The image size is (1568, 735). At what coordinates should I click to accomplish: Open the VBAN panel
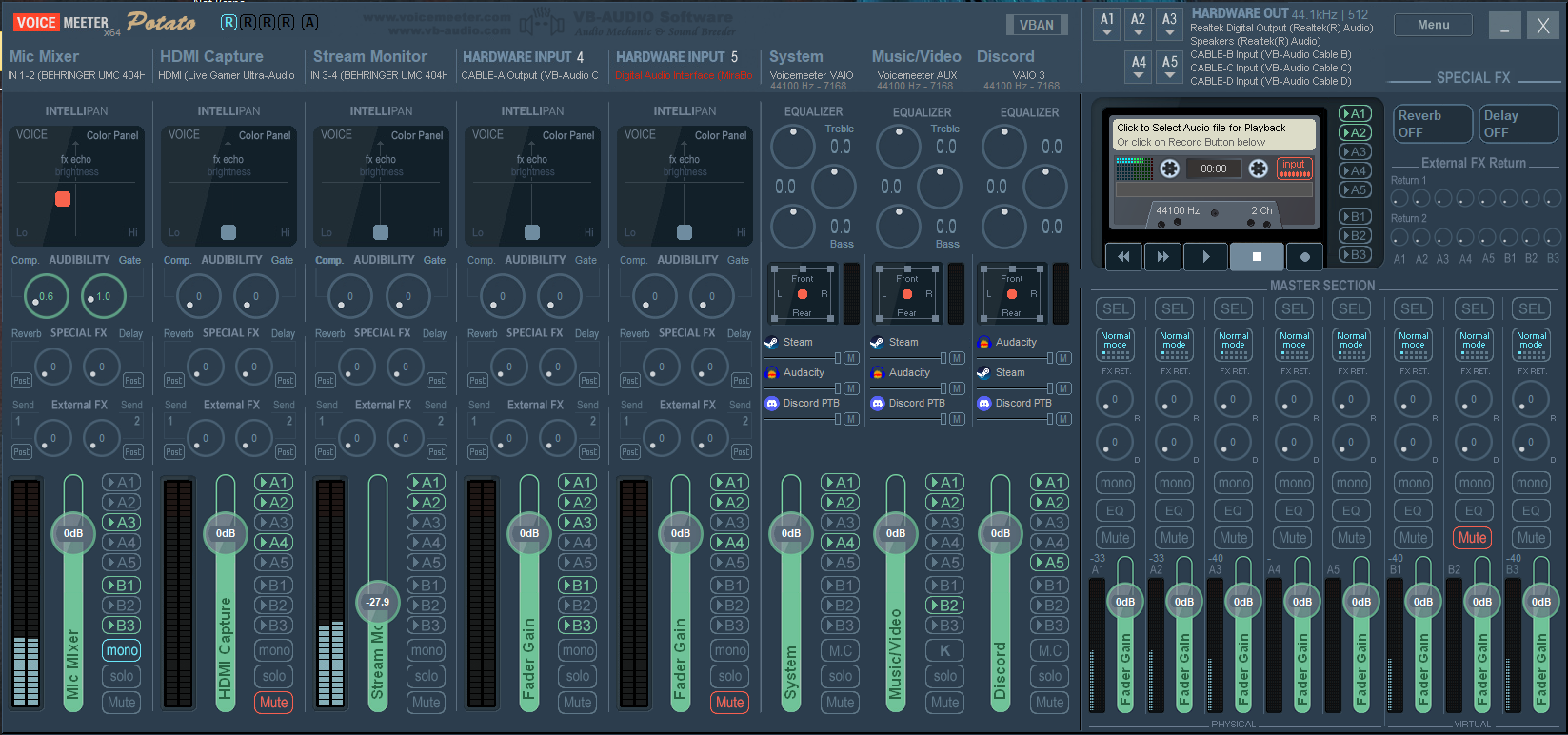(1036, 25)
